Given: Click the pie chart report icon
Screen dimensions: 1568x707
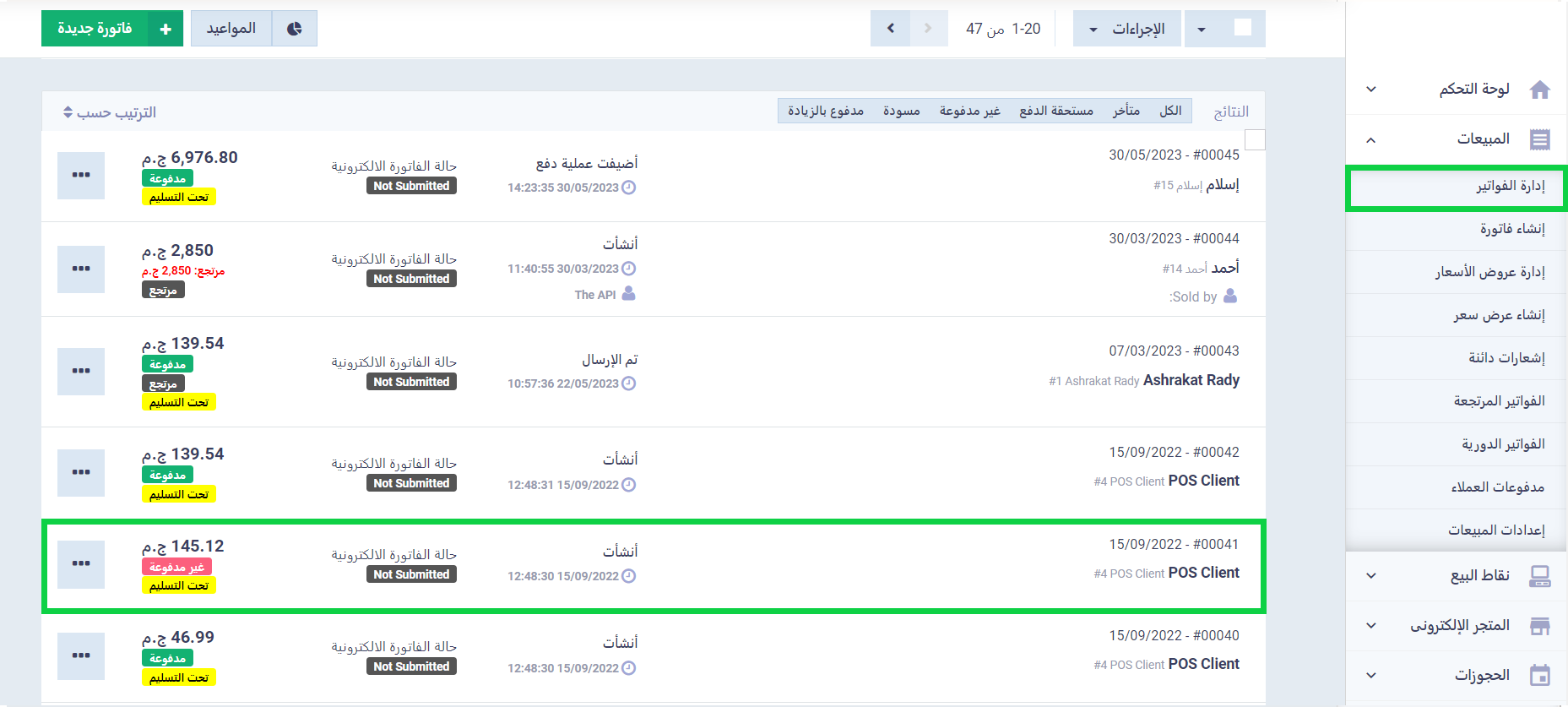Looking at the screenshot, I should point(294,29).
